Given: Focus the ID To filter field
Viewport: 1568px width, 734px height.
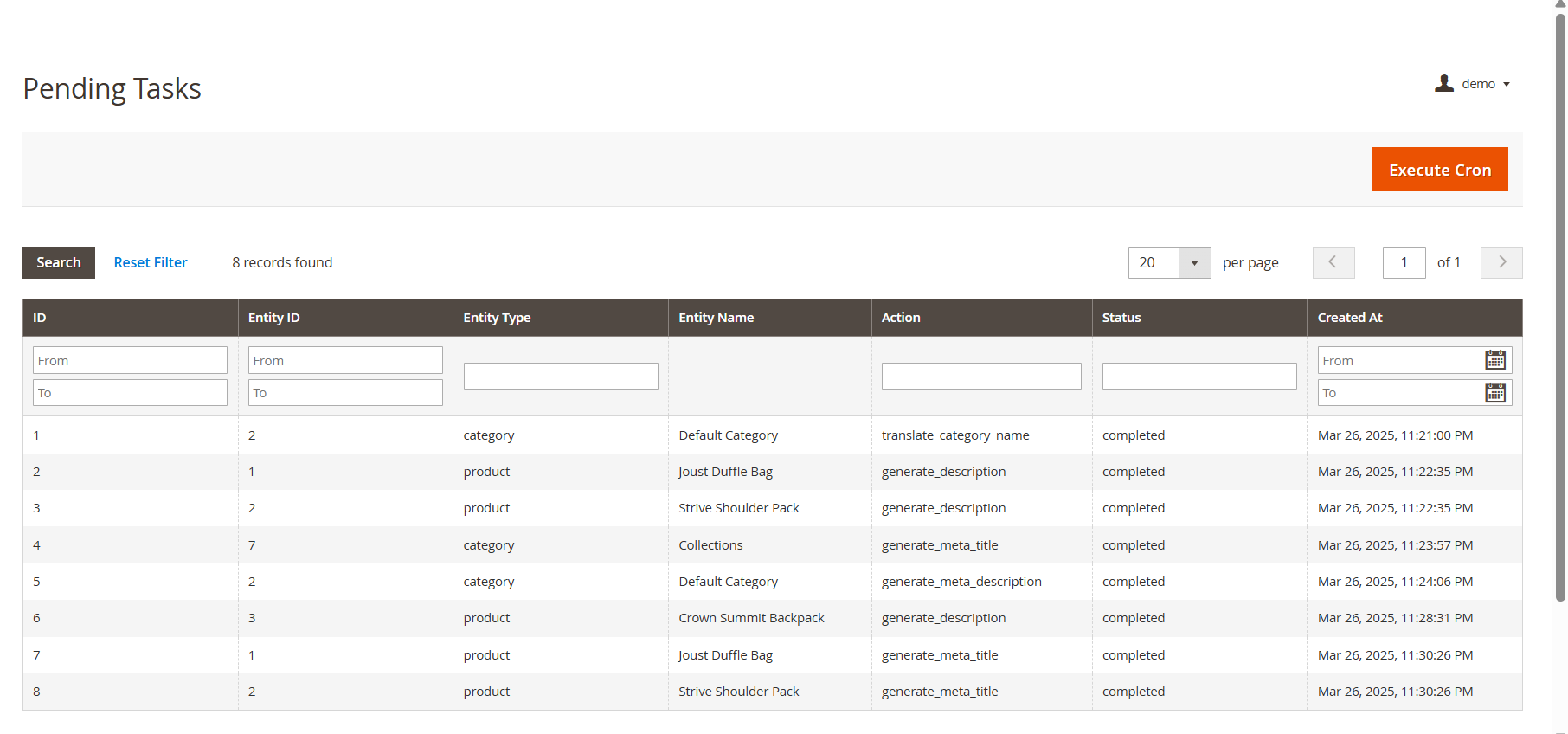Looking at the screenshot, I should [130, 393].
